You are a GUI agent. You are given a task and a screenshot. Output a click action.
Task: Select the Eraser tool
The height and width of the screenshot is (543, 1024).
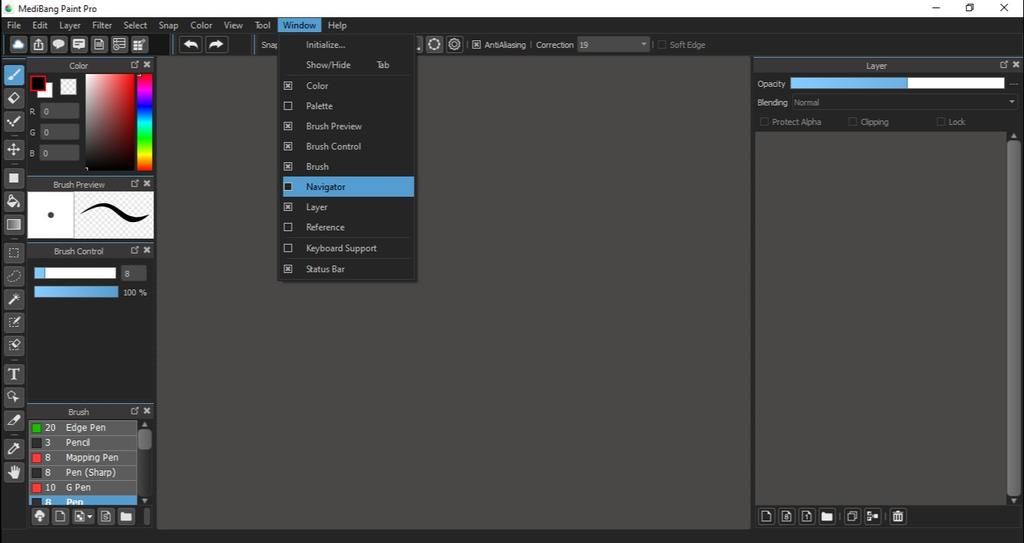(x=14, y=98)
